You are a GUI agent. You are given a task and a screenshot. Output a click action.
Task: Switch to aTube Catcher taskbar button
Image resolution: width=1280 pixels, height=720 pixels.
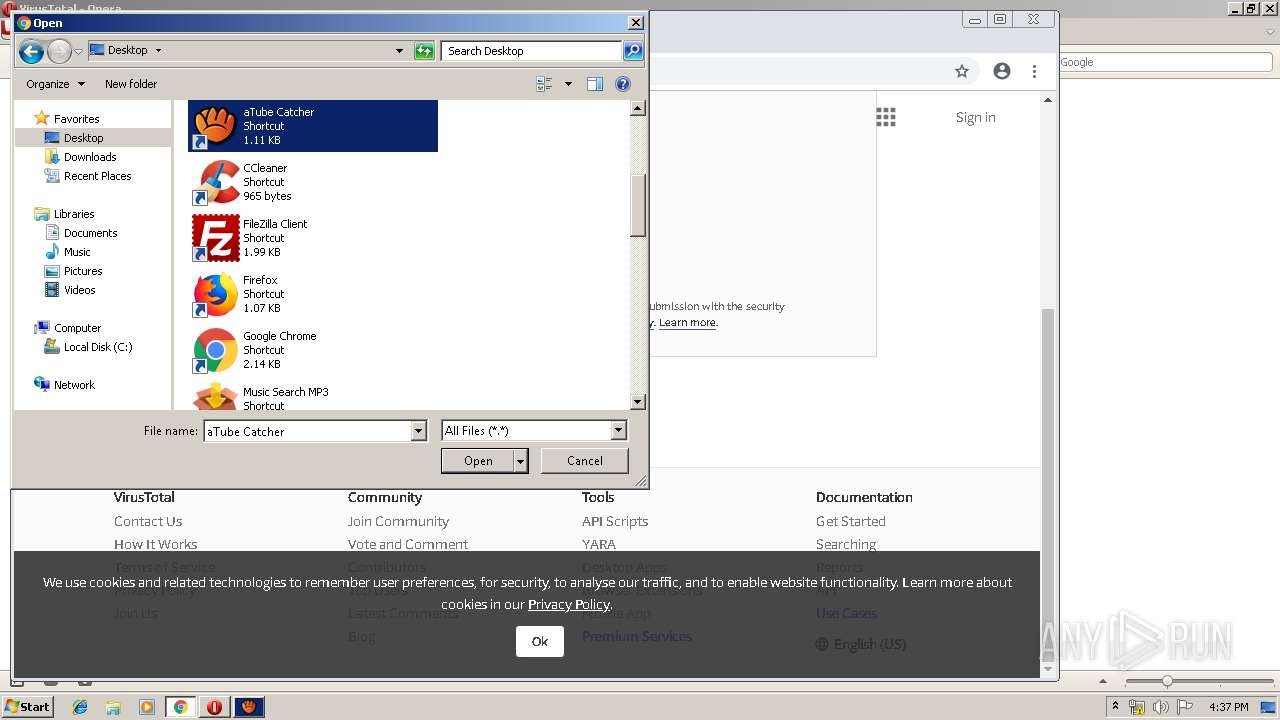click(x=249, y=707)
